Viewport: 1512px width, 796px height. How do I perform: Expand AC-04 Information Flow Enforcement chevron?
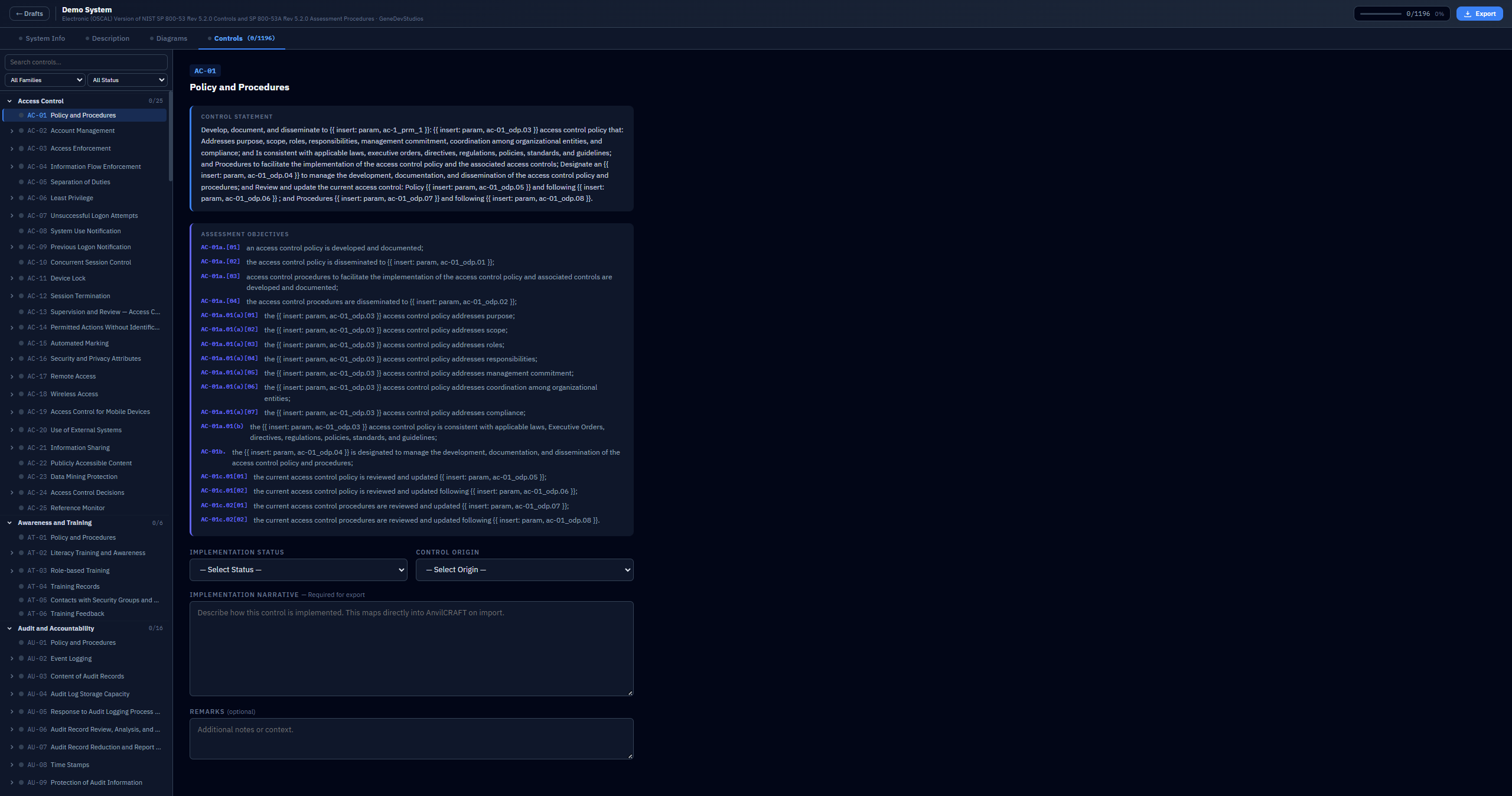point(12,167)
